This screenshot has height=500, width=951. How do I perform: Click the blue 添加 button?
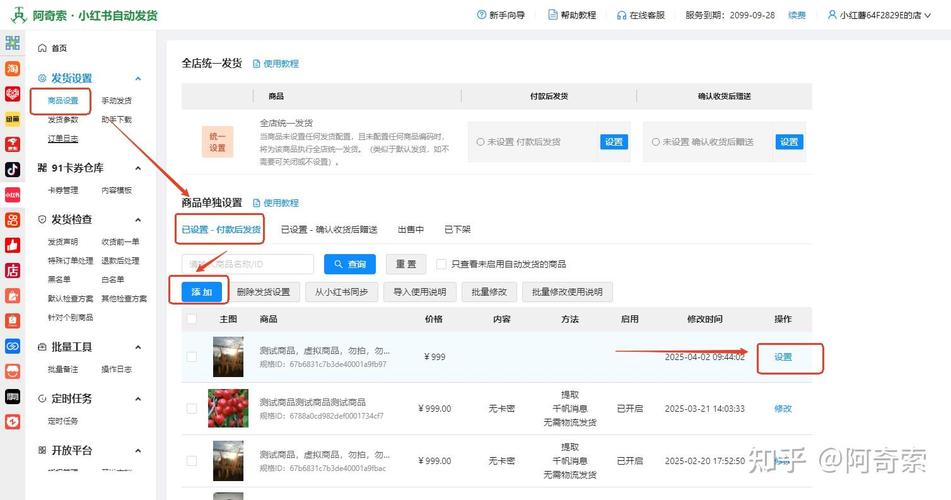[x=201, y=292]
